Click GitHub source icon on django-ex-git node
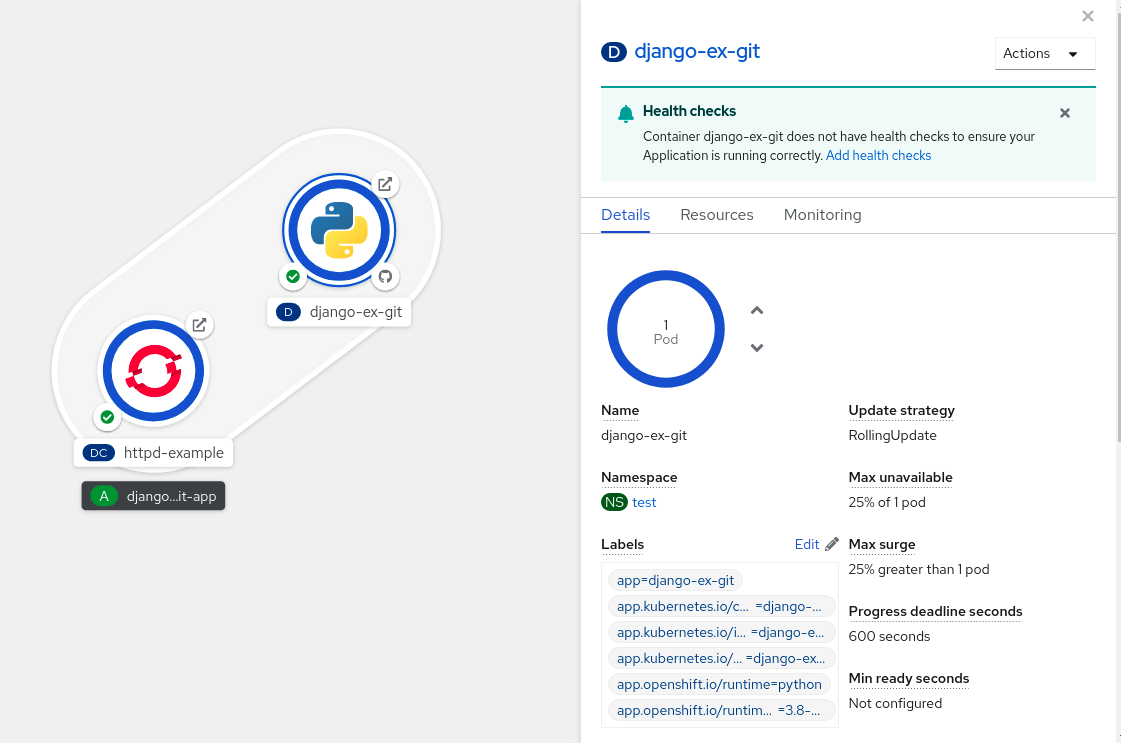 pos(385,276)
